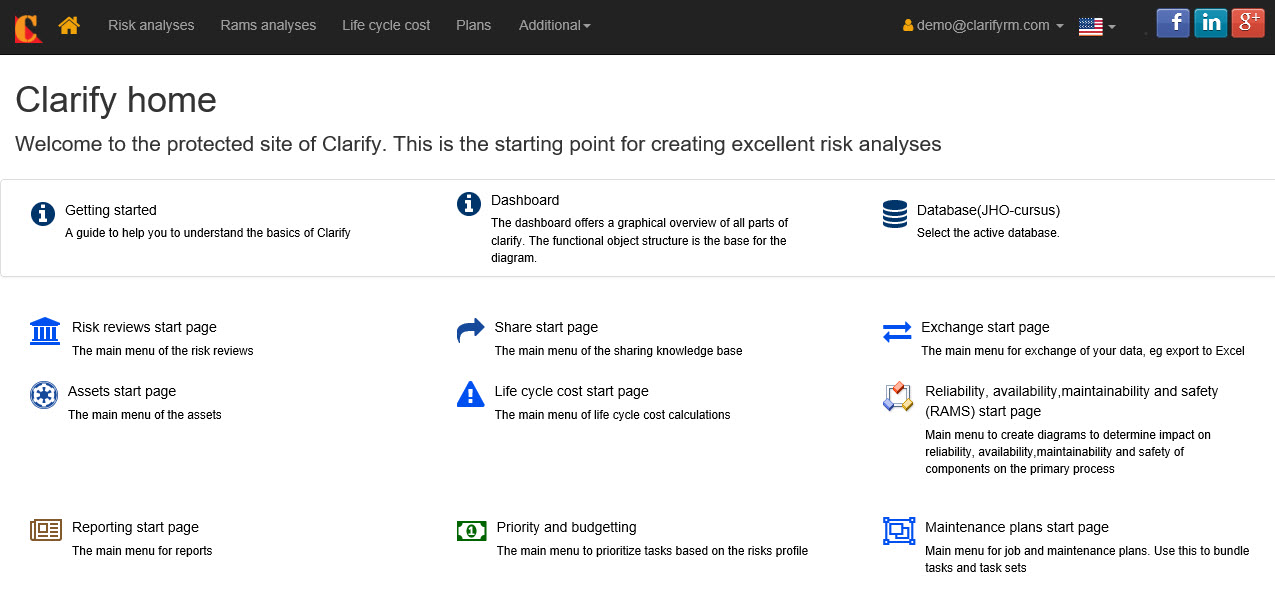This screenshot has height=600, width=1275.
Task: Open the Google Plus icon
Action: pos(1248,23)
